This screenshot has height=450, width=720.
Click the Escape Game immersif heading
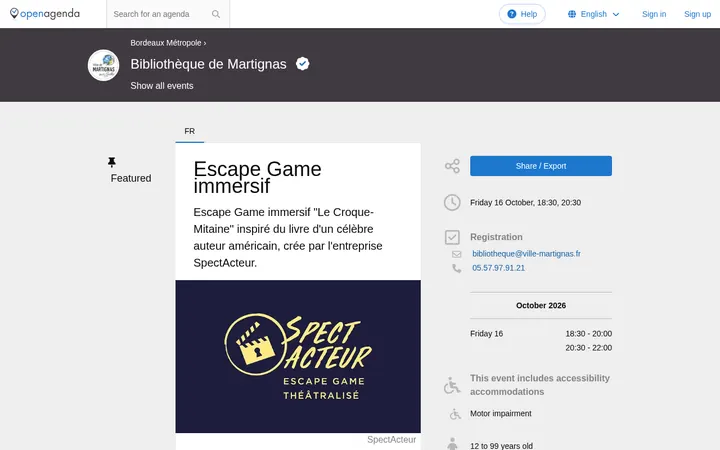point(258,177)
